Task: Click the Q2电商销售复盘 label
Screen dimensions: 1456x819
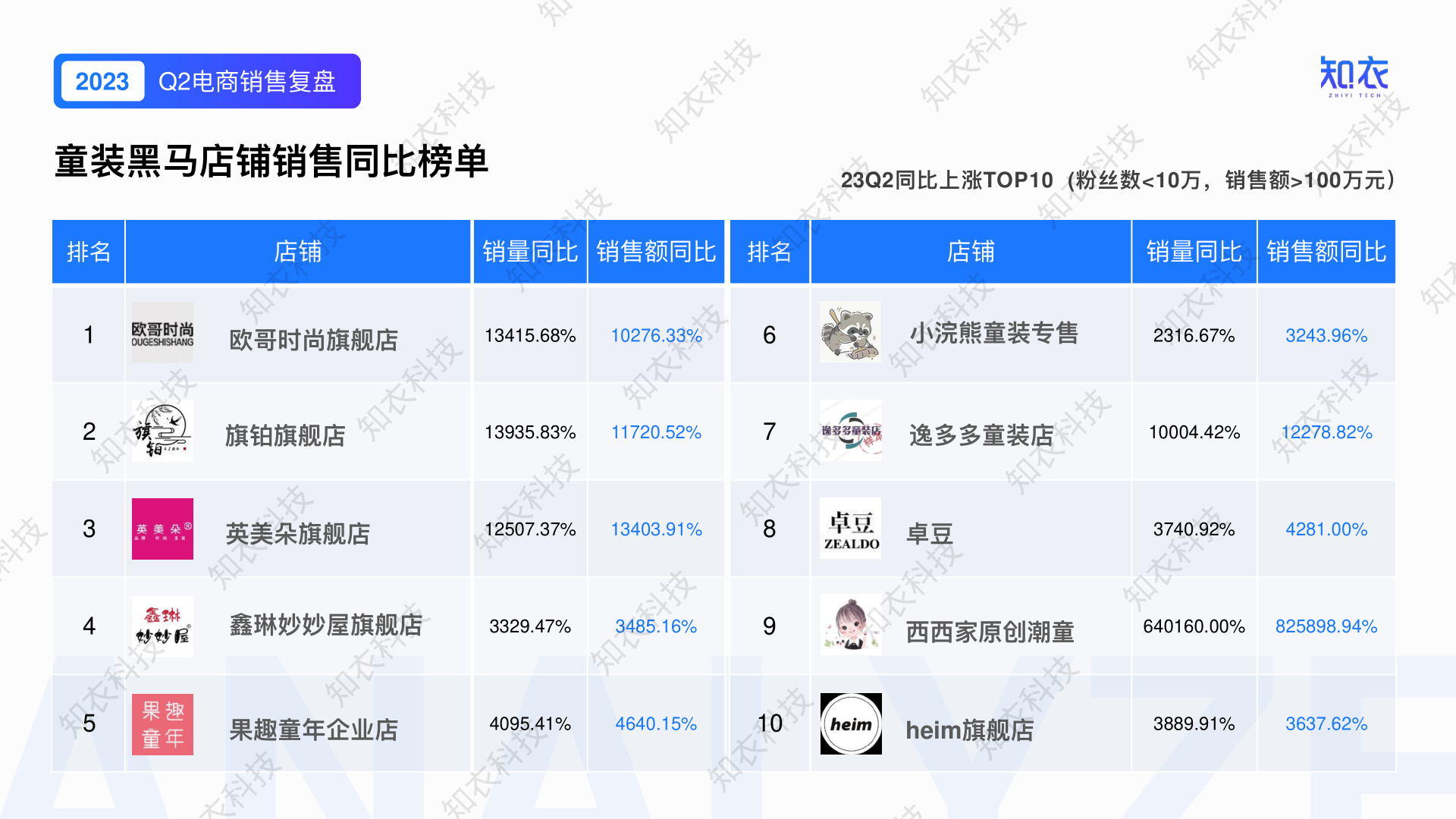Action: [x=247, y=81]
